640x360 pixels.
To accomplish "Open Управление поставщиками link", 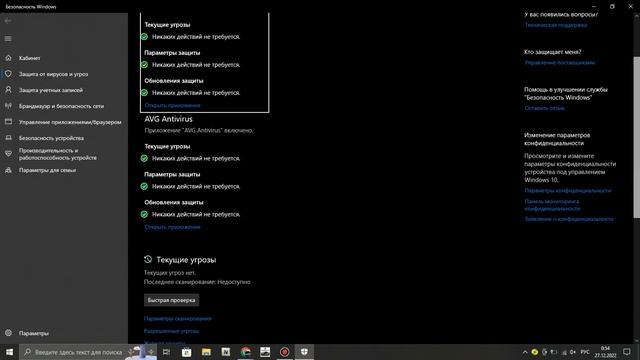I will (x=560, y=62).
